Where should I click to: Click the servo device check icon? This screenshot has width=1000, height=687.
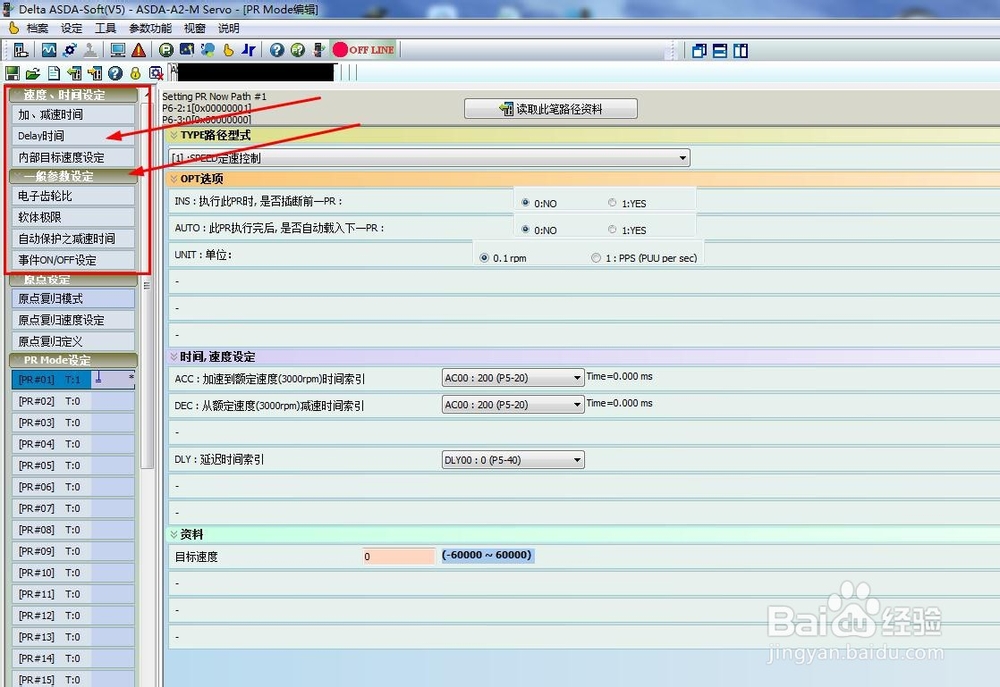[x=319, y=49]
